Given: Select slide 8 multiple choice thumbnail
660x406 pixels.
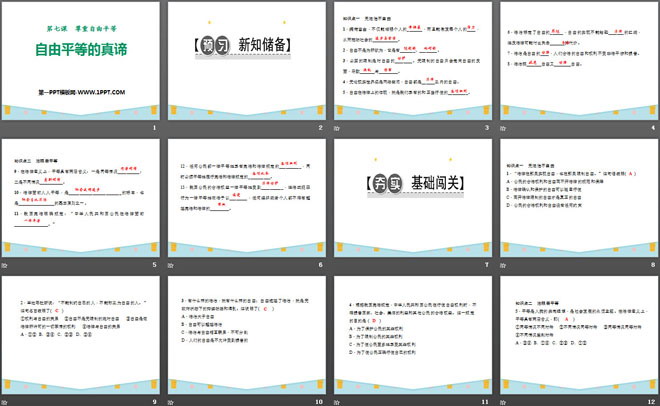Looking at the screenshot, I should pos(577,197).
